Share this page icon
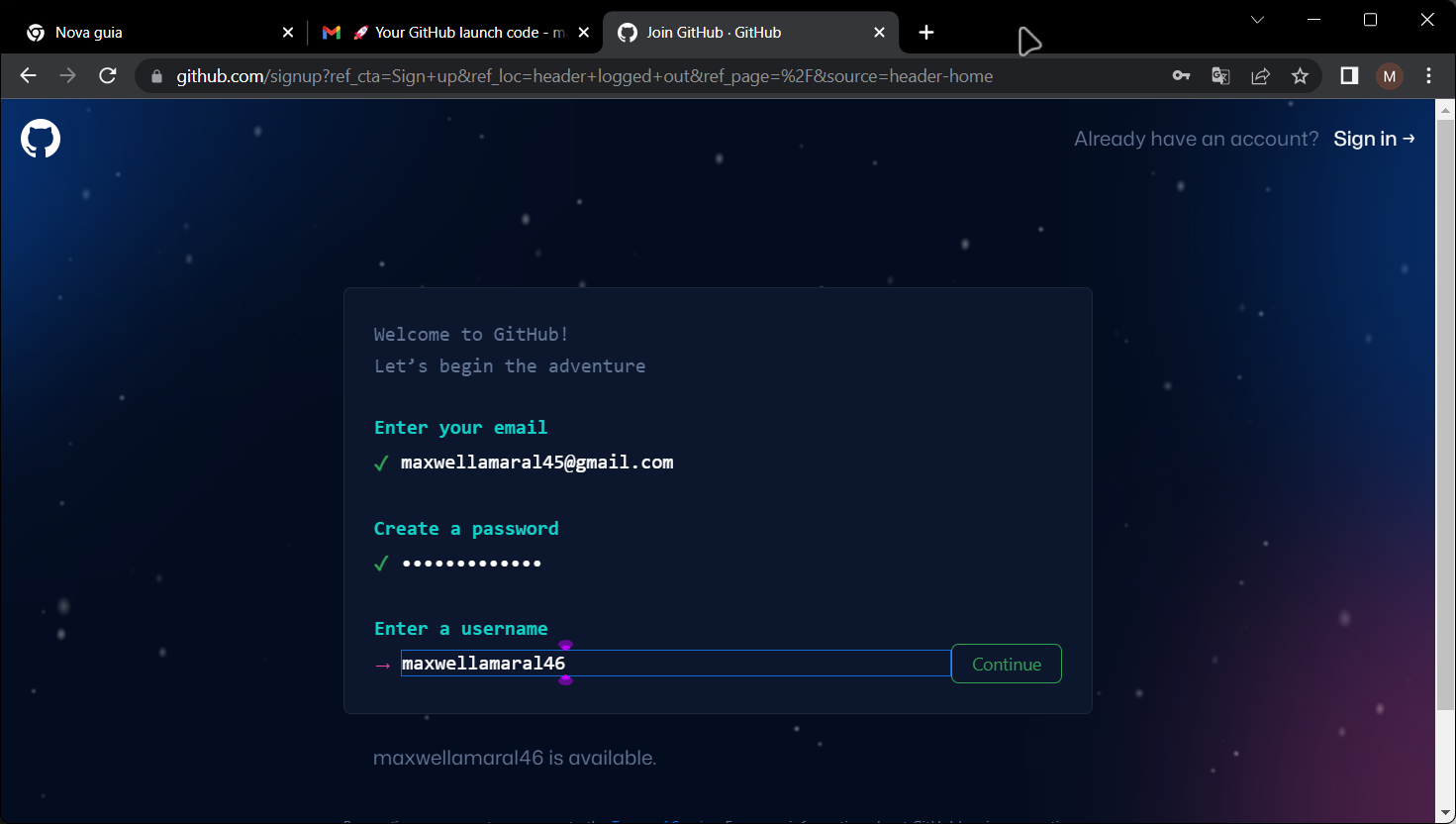The image size is (1456, 824). pos(1260,76)
